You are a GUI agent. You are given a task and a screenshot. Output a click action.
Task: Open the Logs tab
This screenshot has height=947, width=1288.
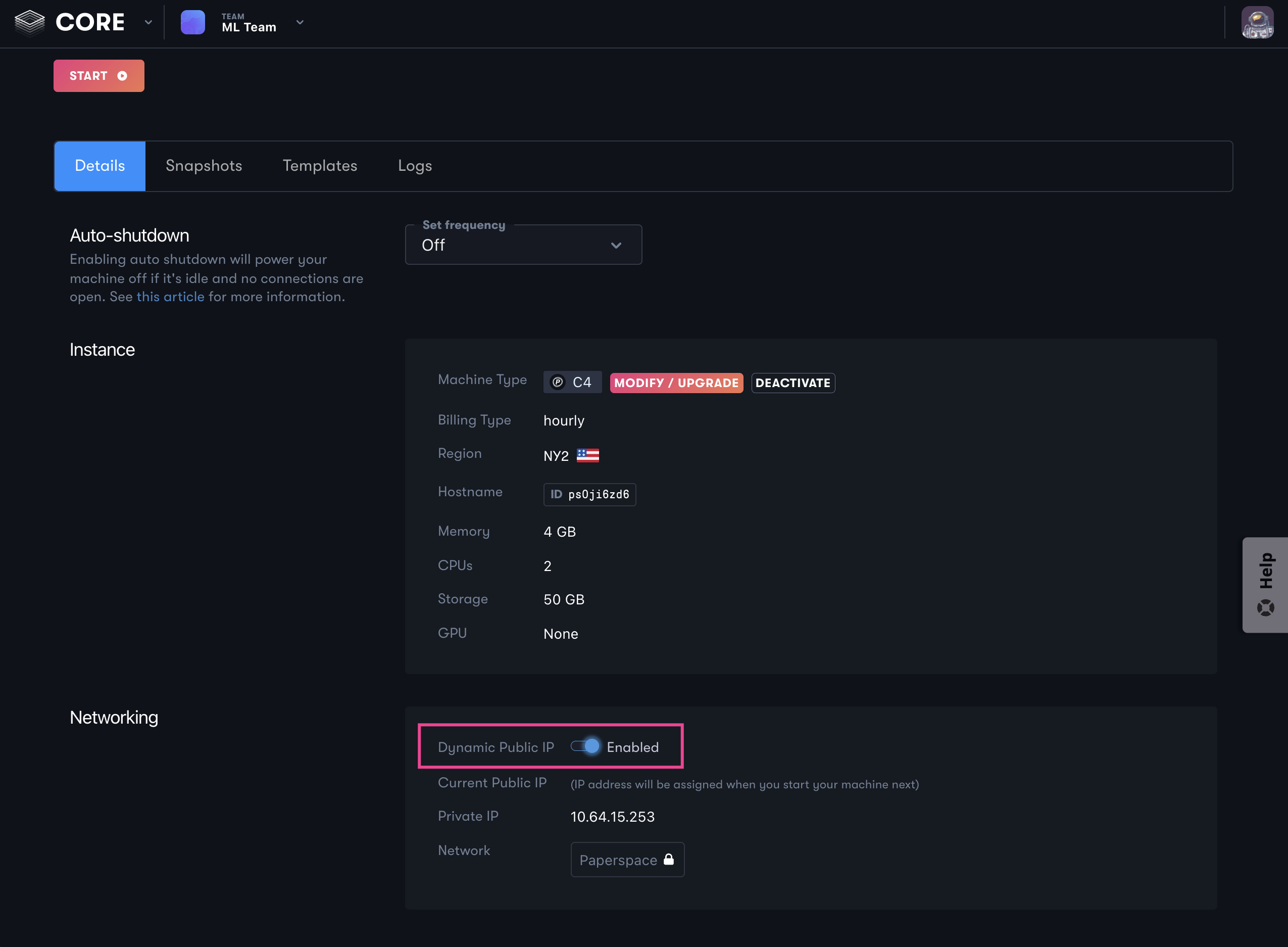[x=415, y=166]
